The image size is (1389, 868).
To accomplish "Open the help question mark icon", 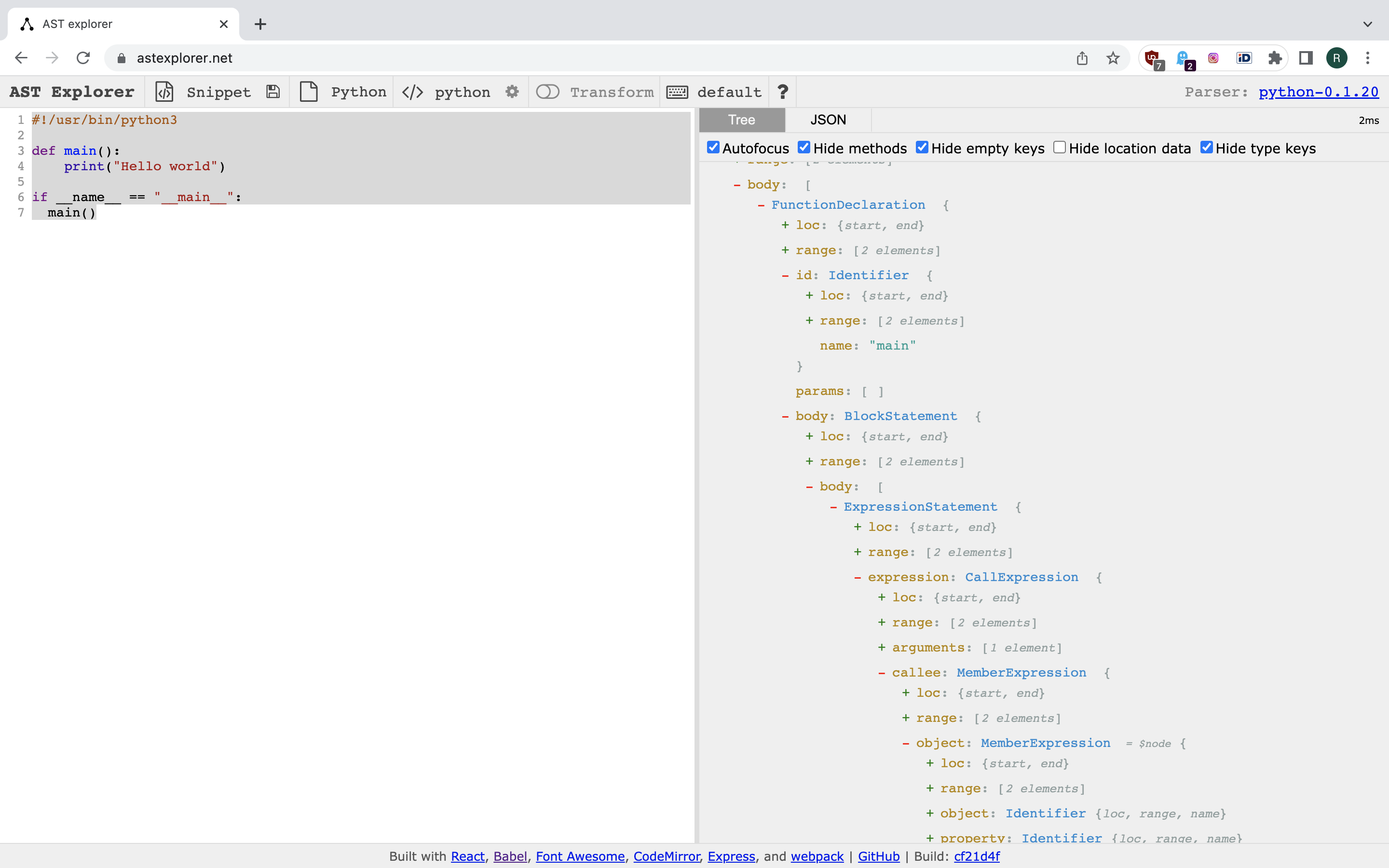I will pyautogui.click(x=783, y=92).
